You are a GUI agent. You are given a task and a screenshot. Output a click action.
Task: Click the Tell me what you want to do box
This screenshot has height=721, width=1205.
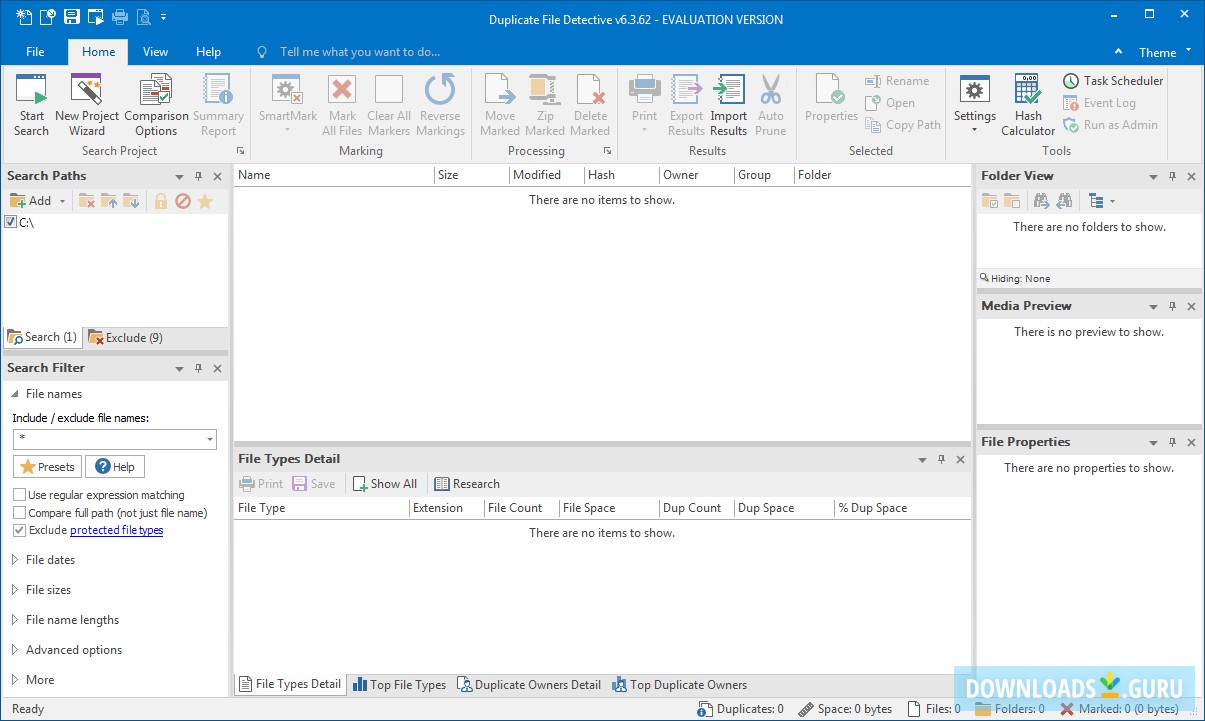pos(360,52)
